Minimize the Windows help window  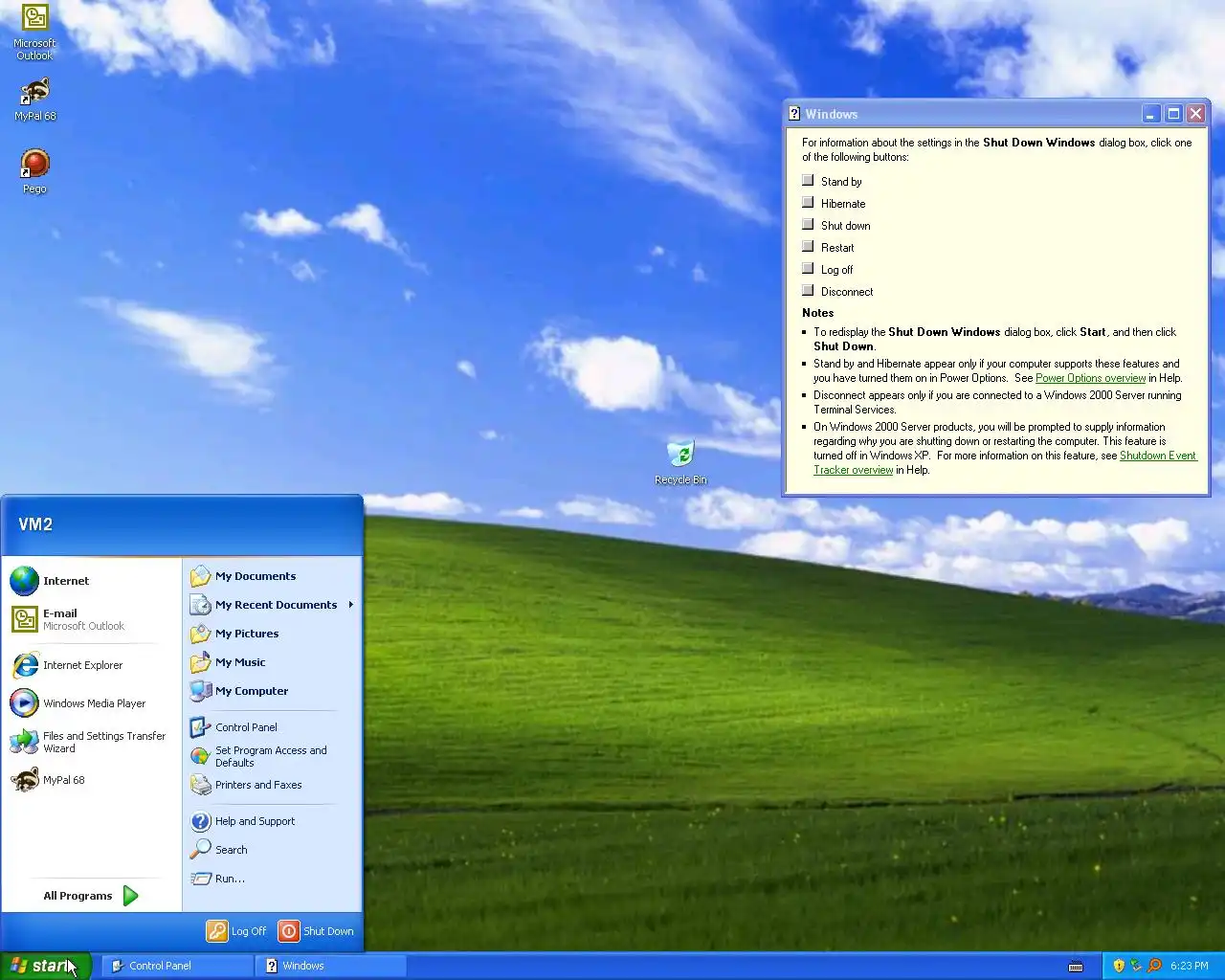(1151, 114)
